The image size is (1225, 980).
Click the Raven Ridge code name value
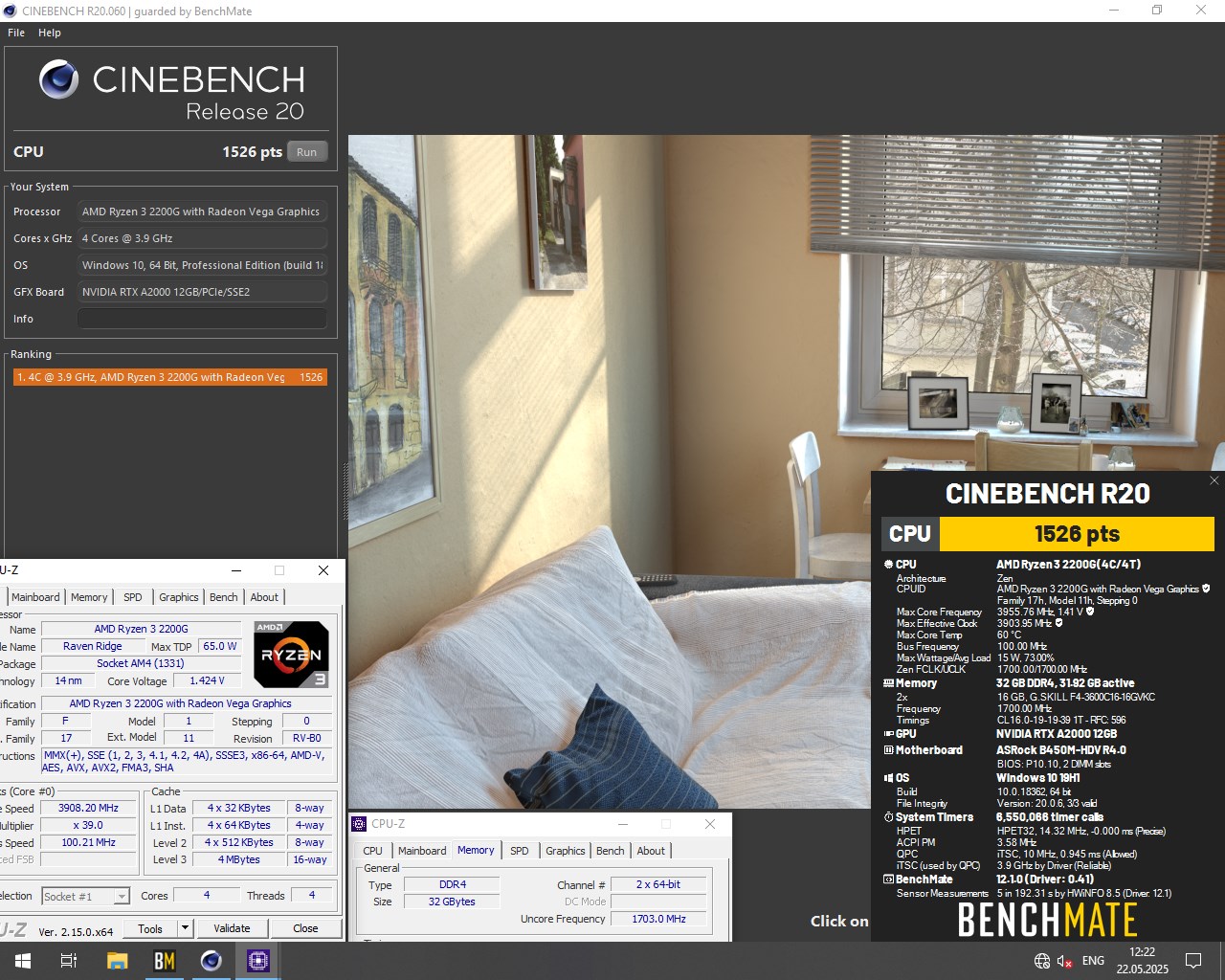point(93,646)
